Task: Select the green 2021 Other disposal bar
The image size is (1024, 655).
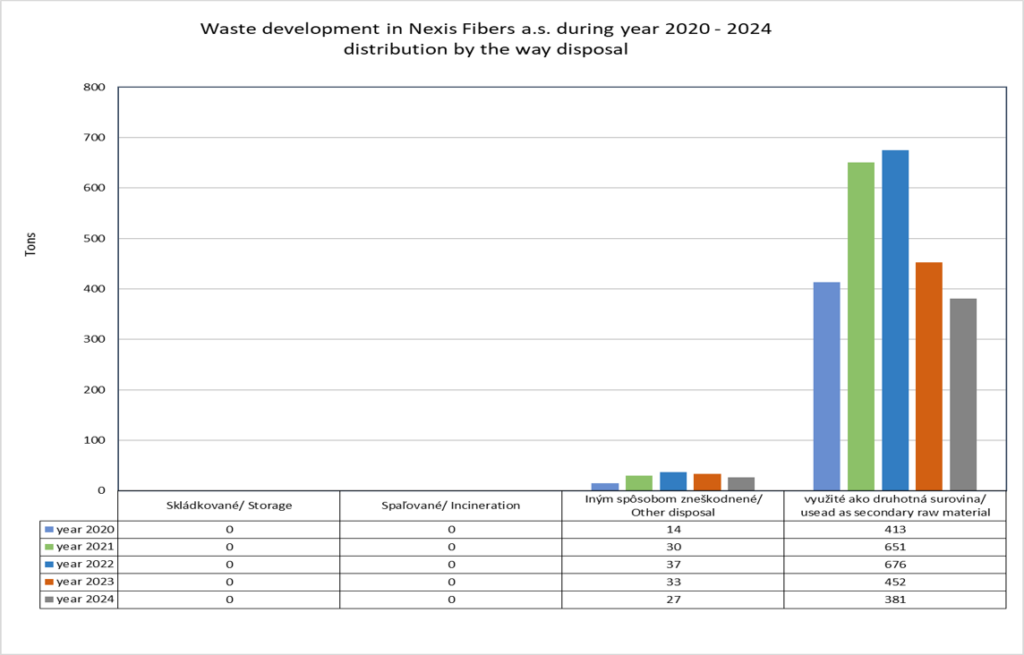Action: click(639, 483)
